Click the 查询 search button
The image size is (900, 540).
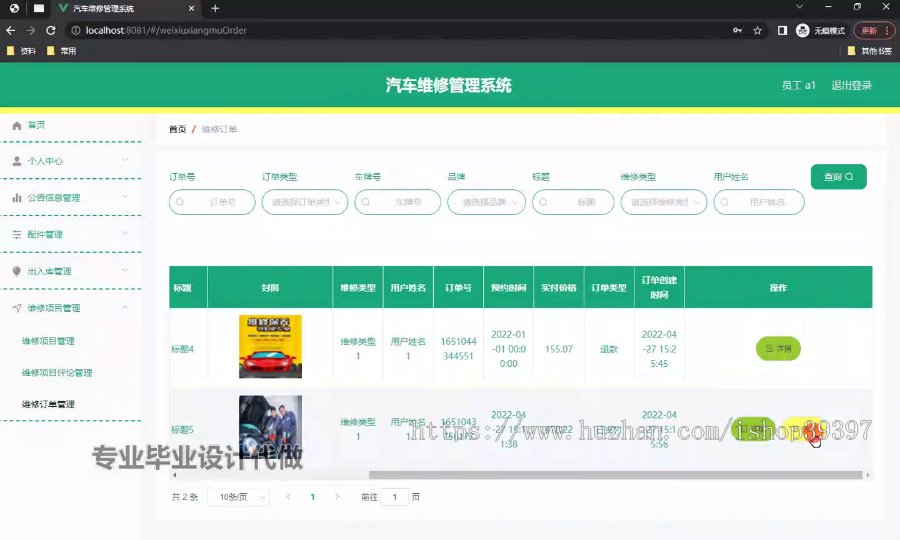[839, 177]
